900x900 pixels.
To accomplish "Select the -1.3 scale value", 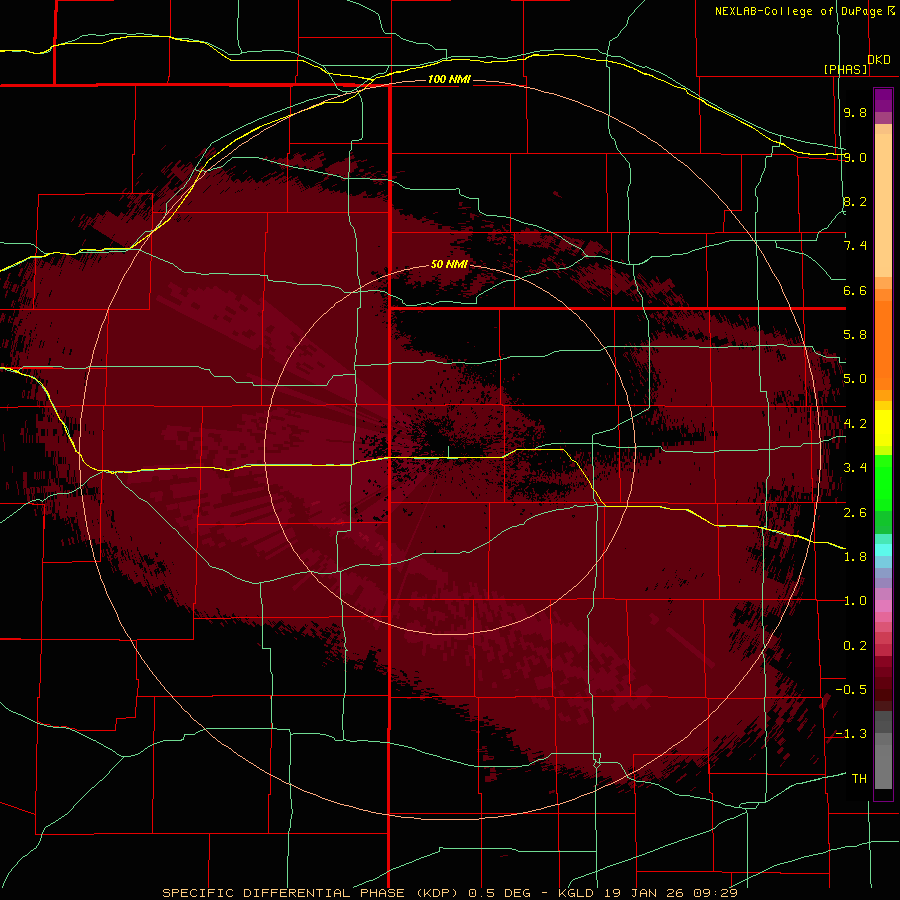I will coord(851,734).
